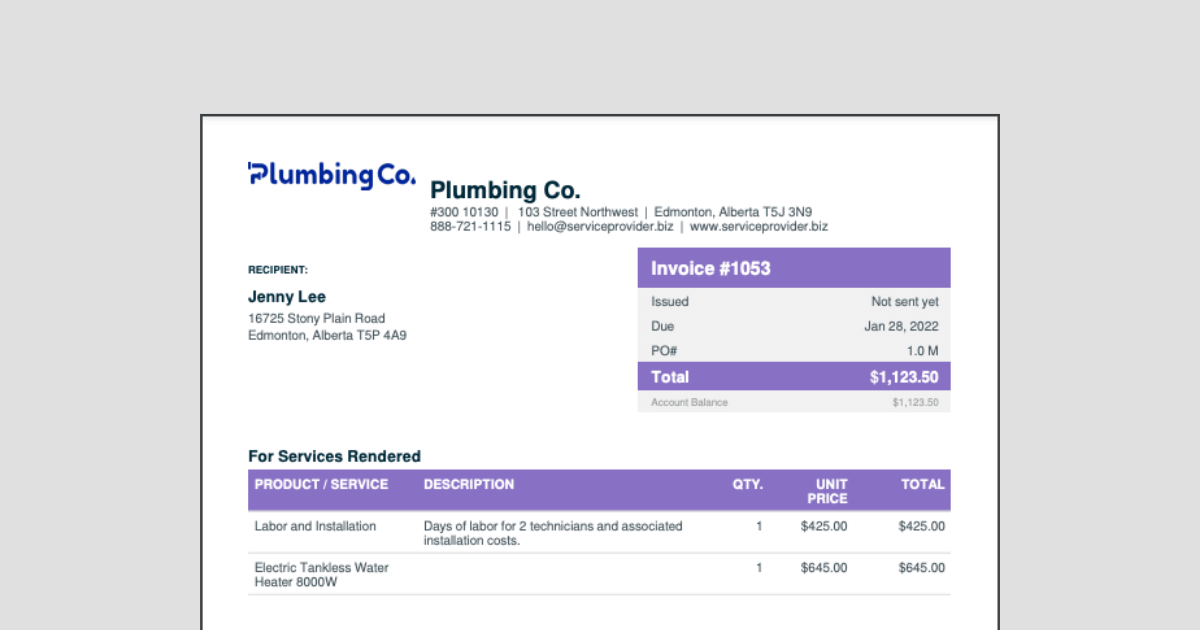Open website www.serviceprovider.biz
Screen dimensions: 1200x630
point(759,227)
